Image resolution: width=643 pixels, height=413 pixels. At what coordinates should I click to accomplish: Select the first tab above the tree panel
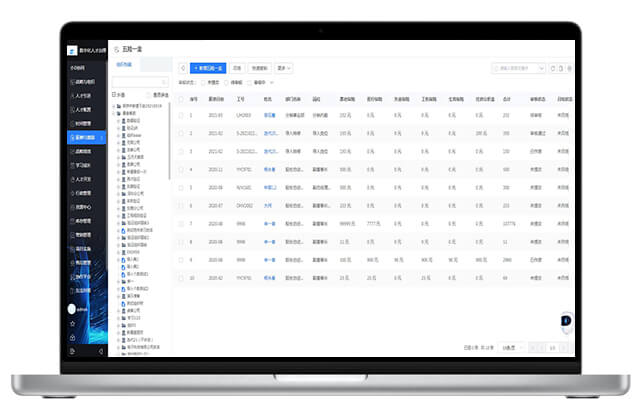tap(125, 63)
